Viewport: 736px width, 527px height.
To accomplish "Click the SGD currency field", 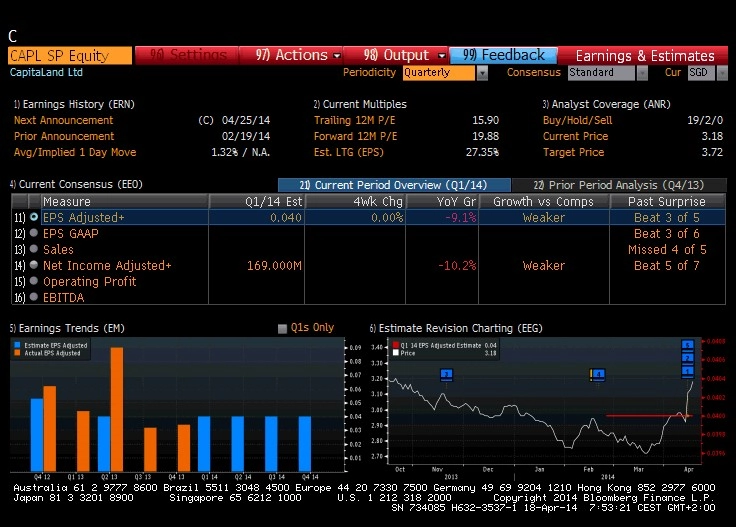I will point(701,73).
